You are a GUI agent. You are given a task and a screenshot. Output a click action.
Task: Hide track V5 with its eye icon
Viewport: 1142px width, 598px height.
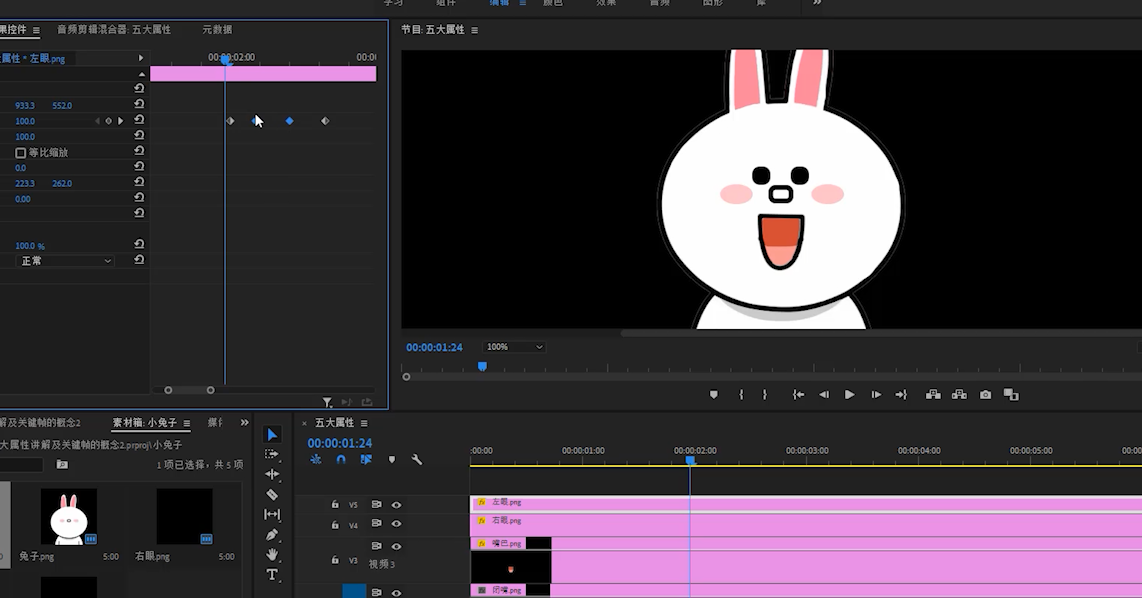click(396, 505)
